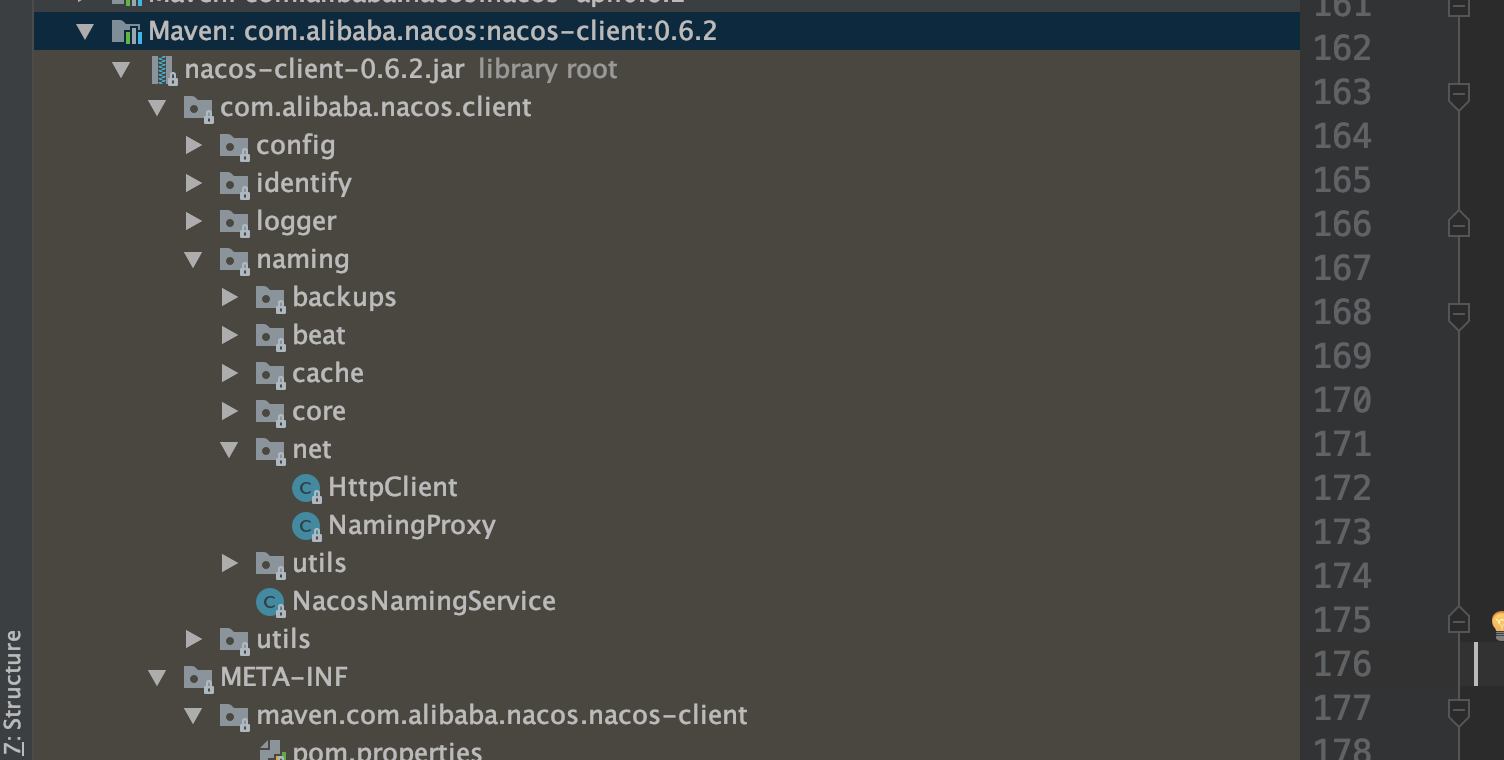Expand the beat package
This screenshot has width=1504, height=760.
coord(230,335)
